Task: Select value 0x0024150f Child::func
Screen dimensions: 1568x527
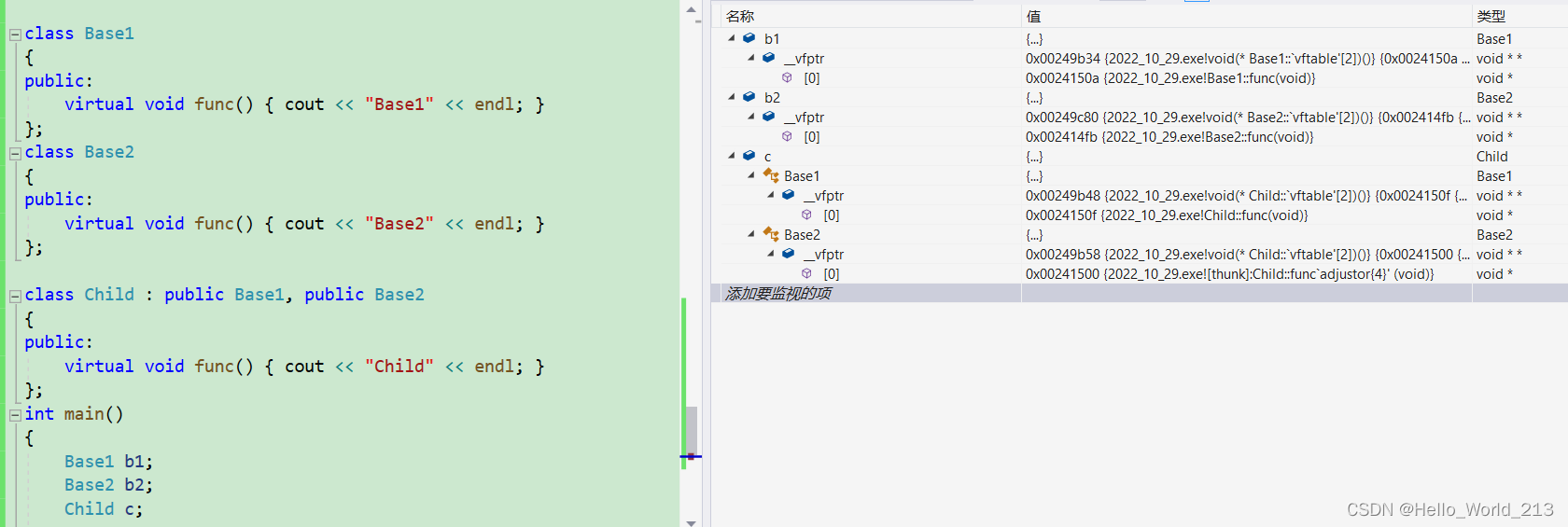Action: coord(1167,215)
